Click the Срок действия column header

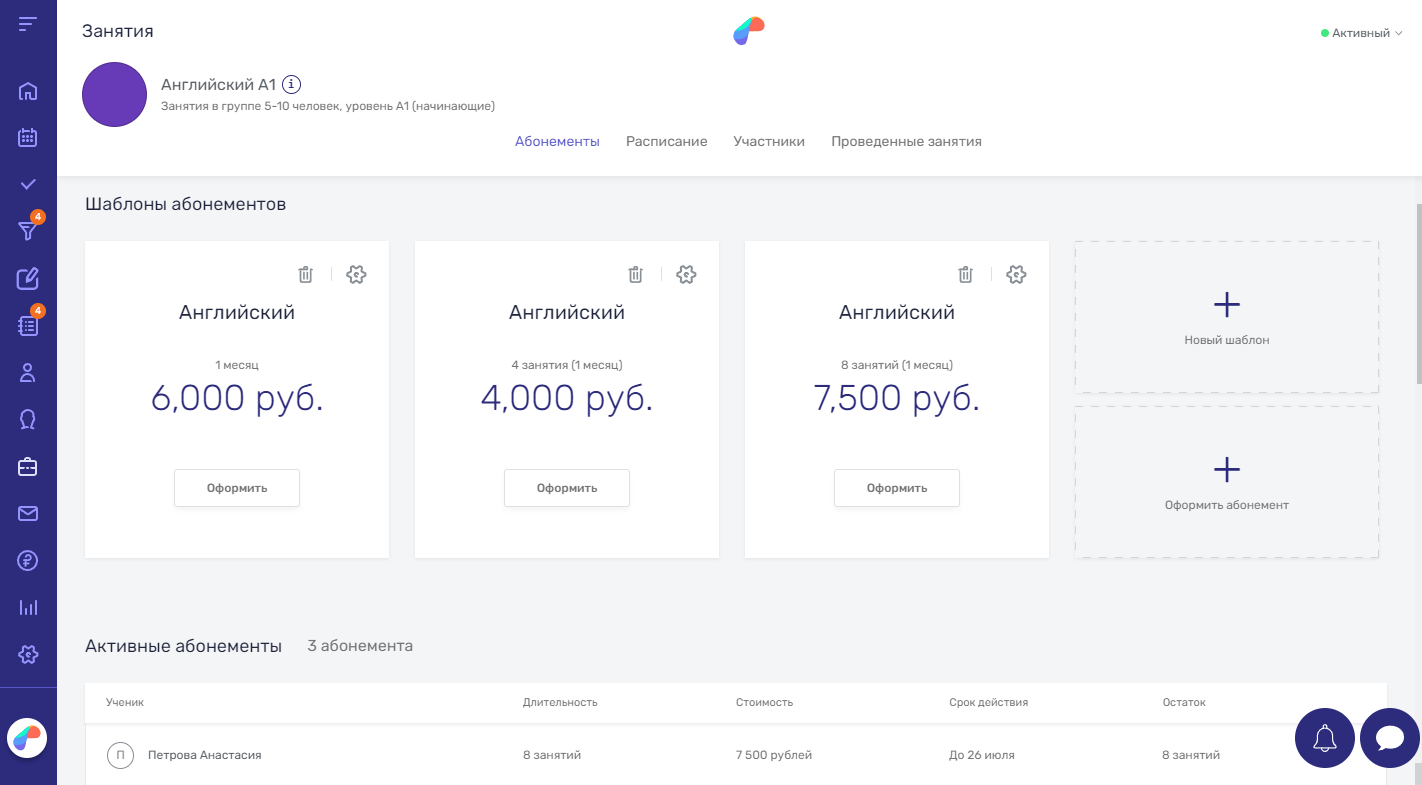[988, 702]
